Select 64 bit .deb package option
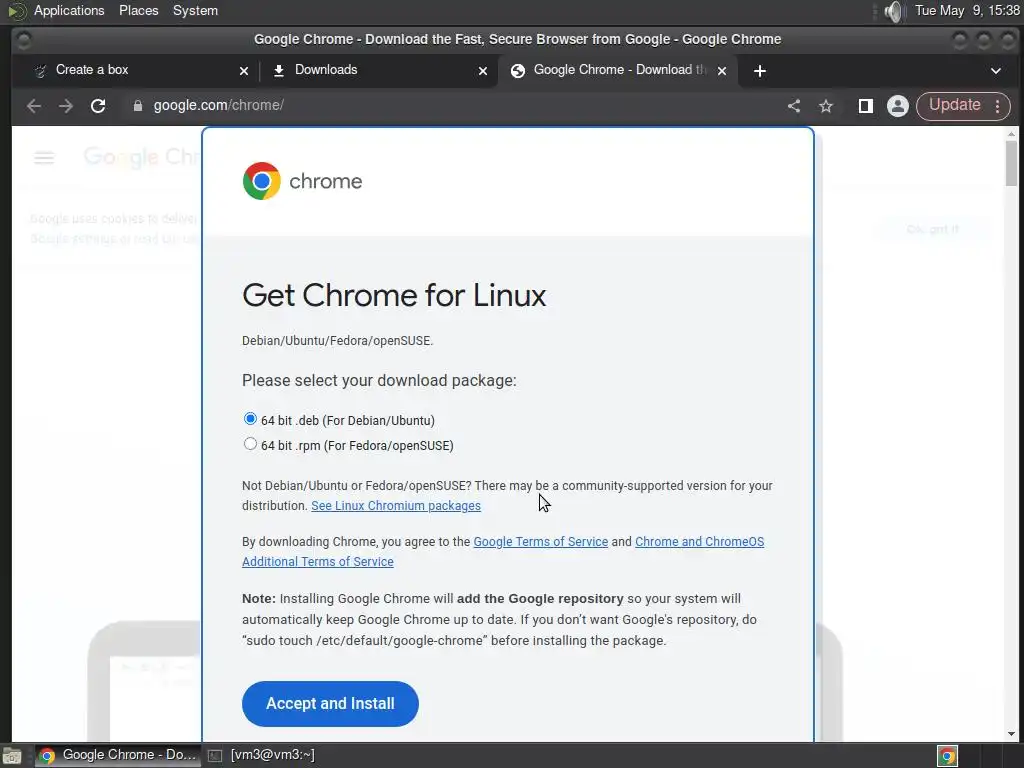The height and width of the screenshot is (768, 1024). [x=250, y=419]
